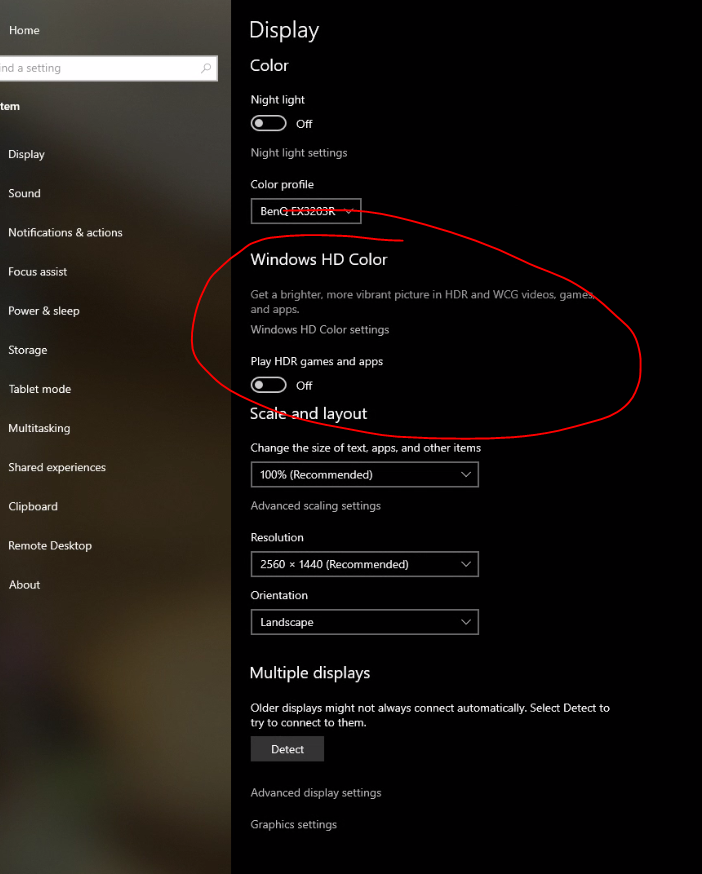This screenshot has height=874, width=702.
Task: Click the Display page title
Action: coord(284,31)
